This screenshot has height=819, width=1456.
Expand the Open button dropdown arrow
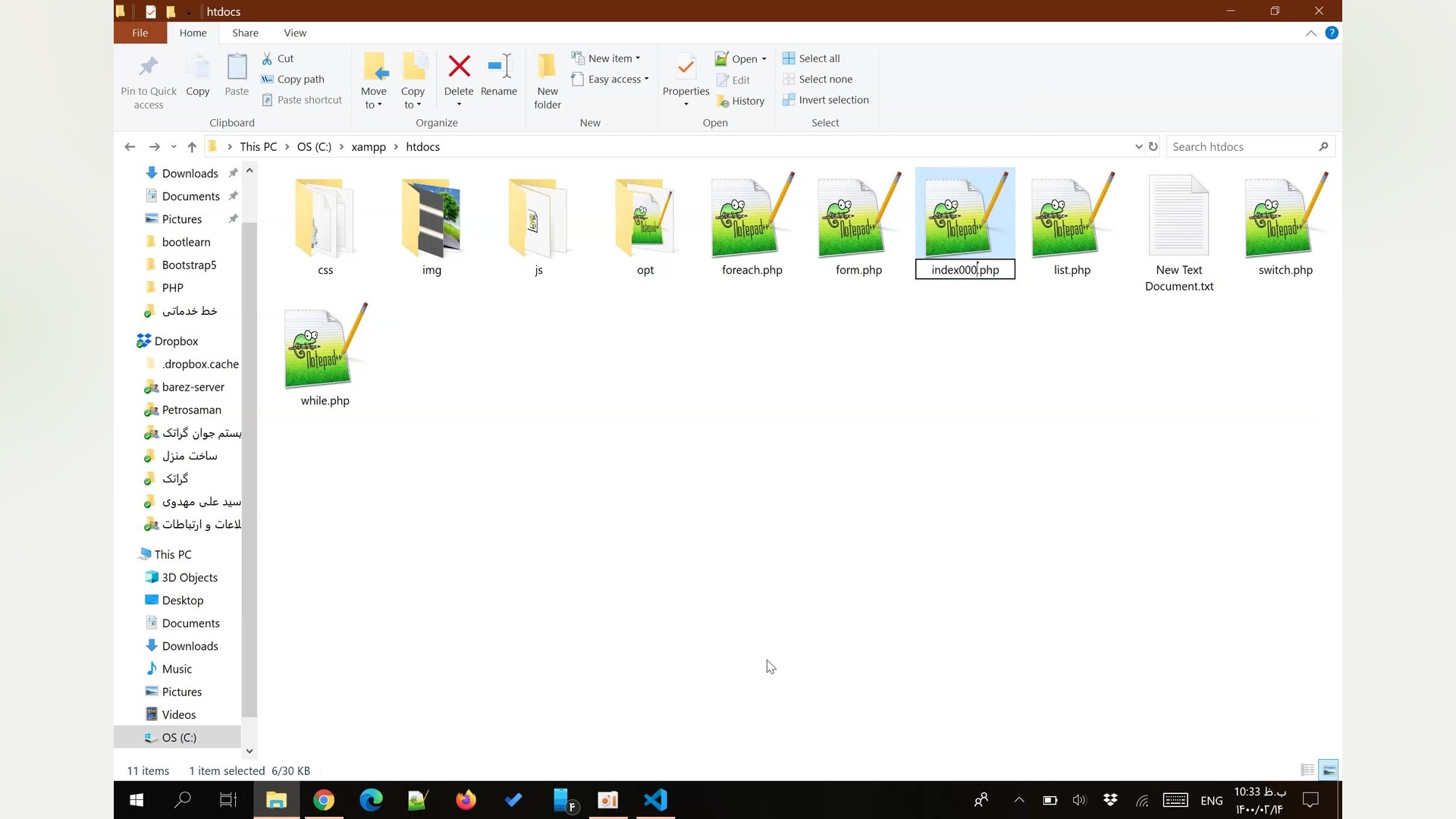[x=764, y=59]
